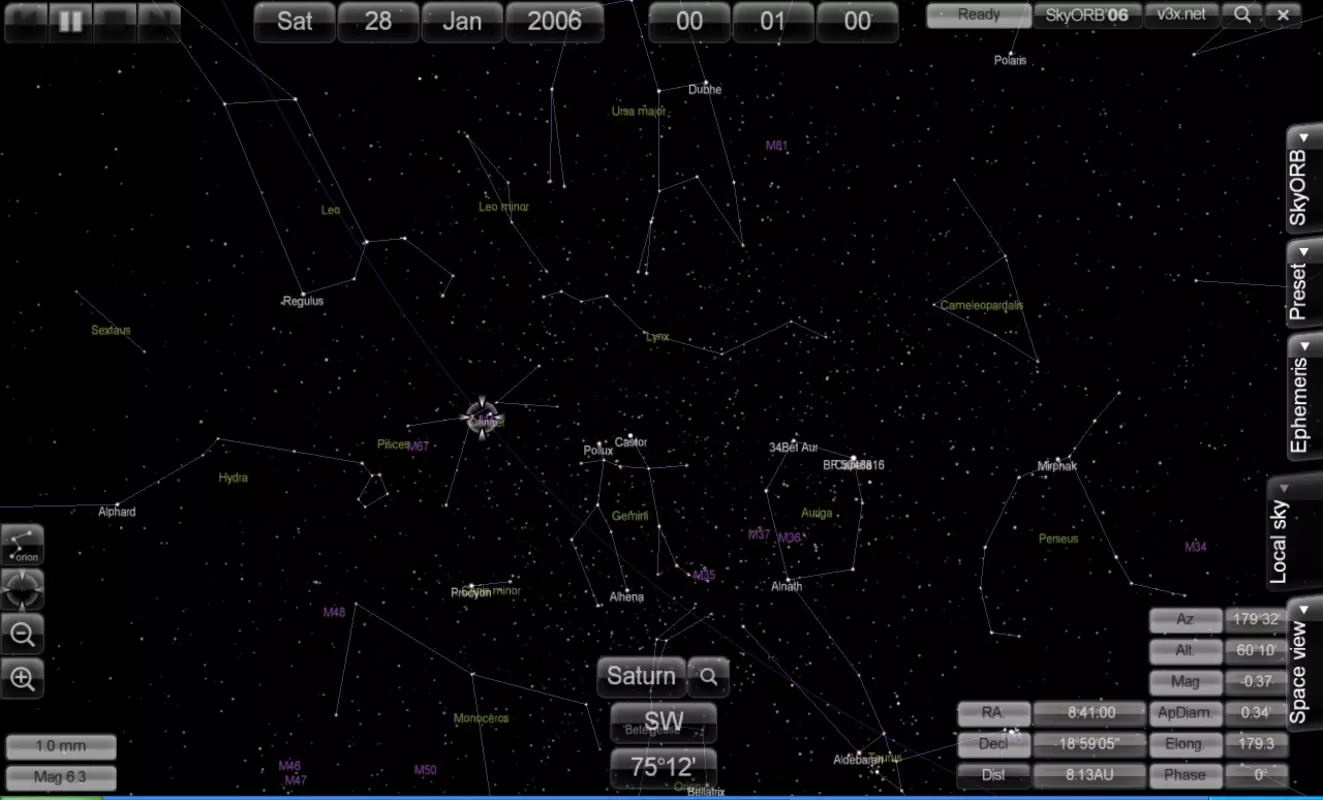Open the compass navigation control
1323x800 pixels.
point(22,589)
